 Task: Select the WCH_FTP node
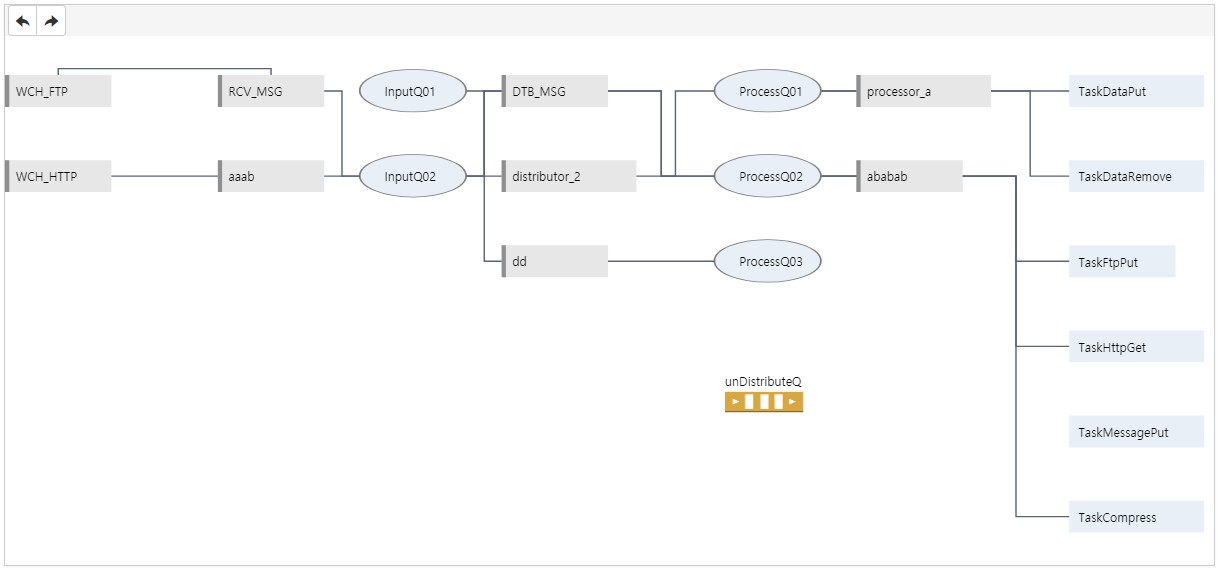tap(58, 91)
